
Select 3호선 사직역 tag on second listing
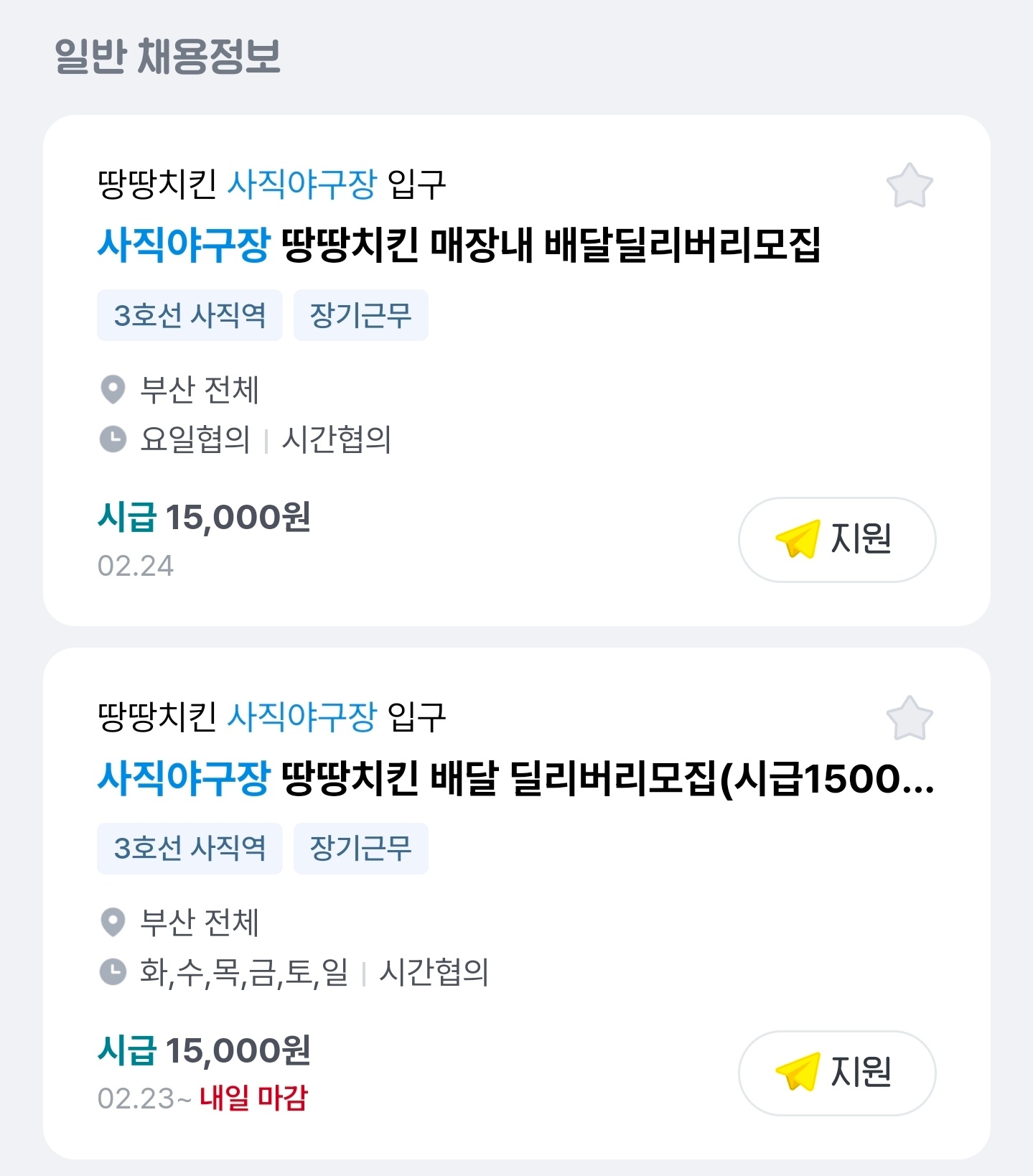190,849
